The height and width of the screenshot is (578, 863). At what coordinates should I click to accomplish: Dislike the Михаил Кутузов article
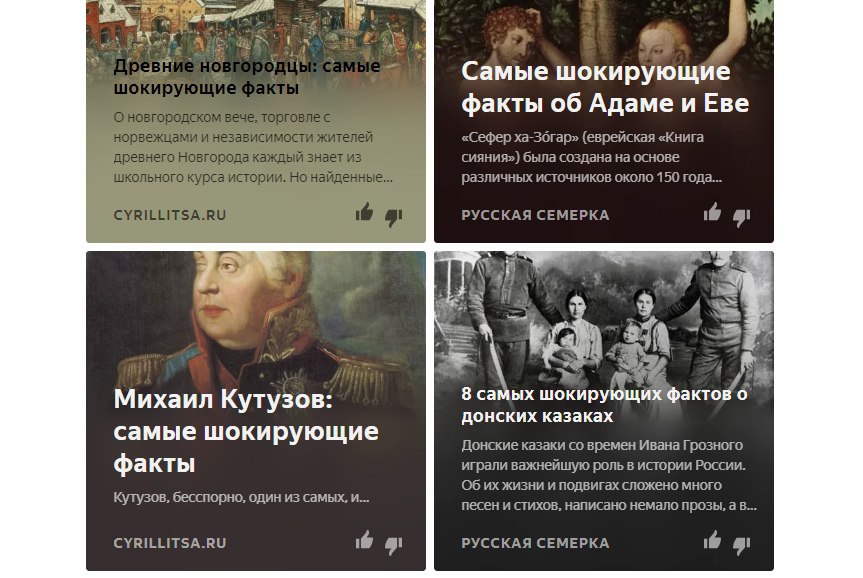coord(394,546)
